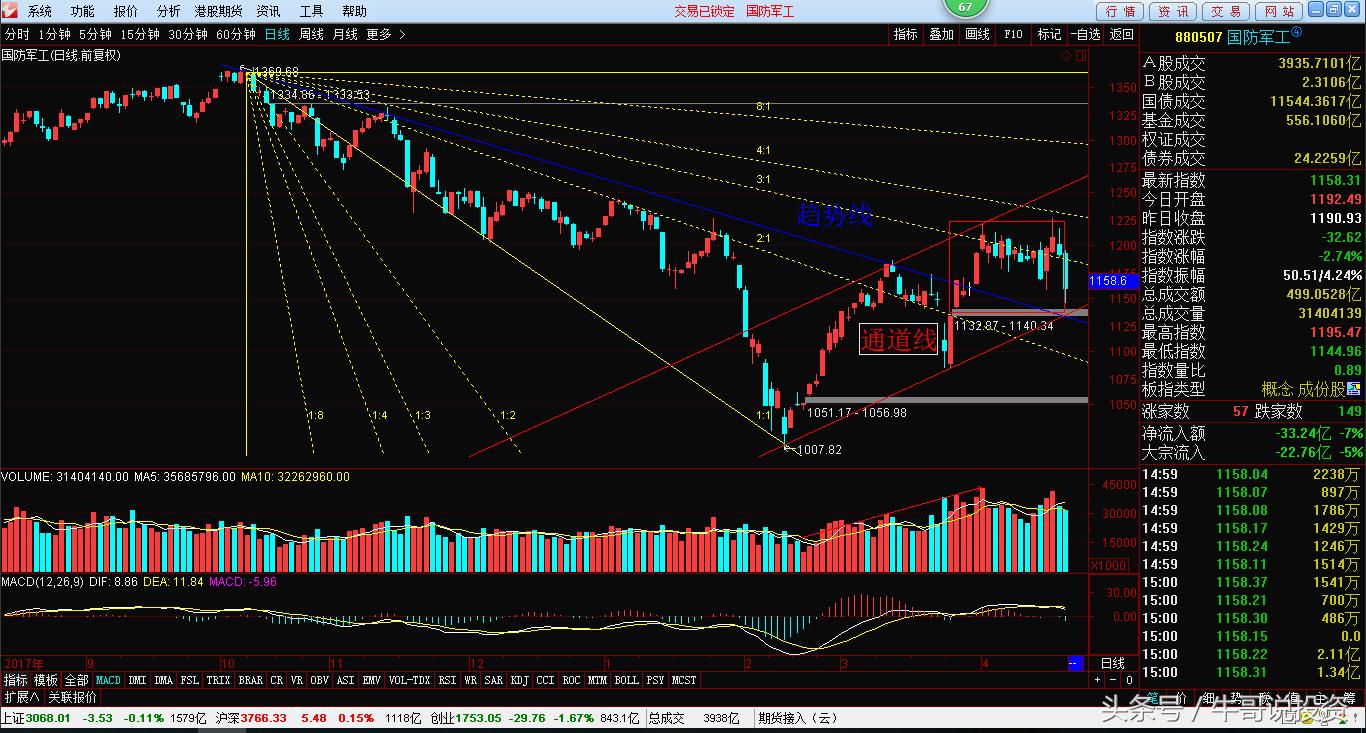1366x733 pixels.
Task: Open the 系统 menu
Action: [39, 11]
